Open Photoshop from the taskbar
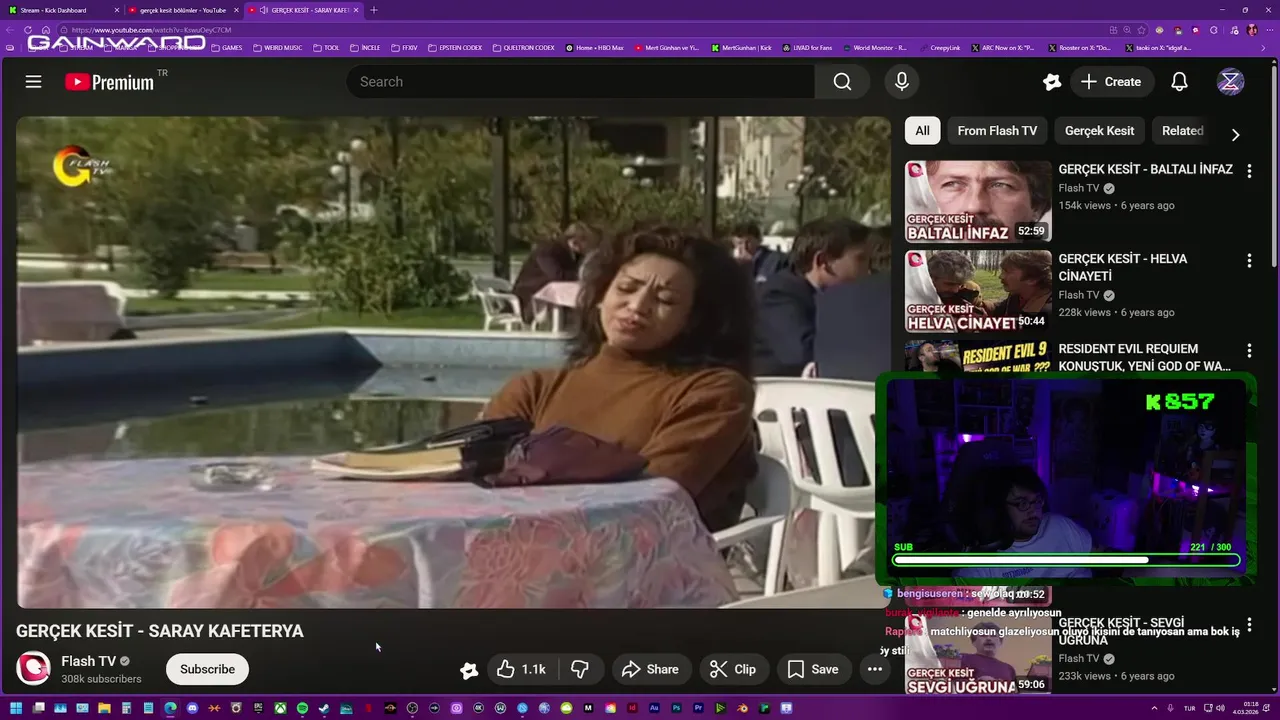1280x720 pixels. tap(676, 708)
